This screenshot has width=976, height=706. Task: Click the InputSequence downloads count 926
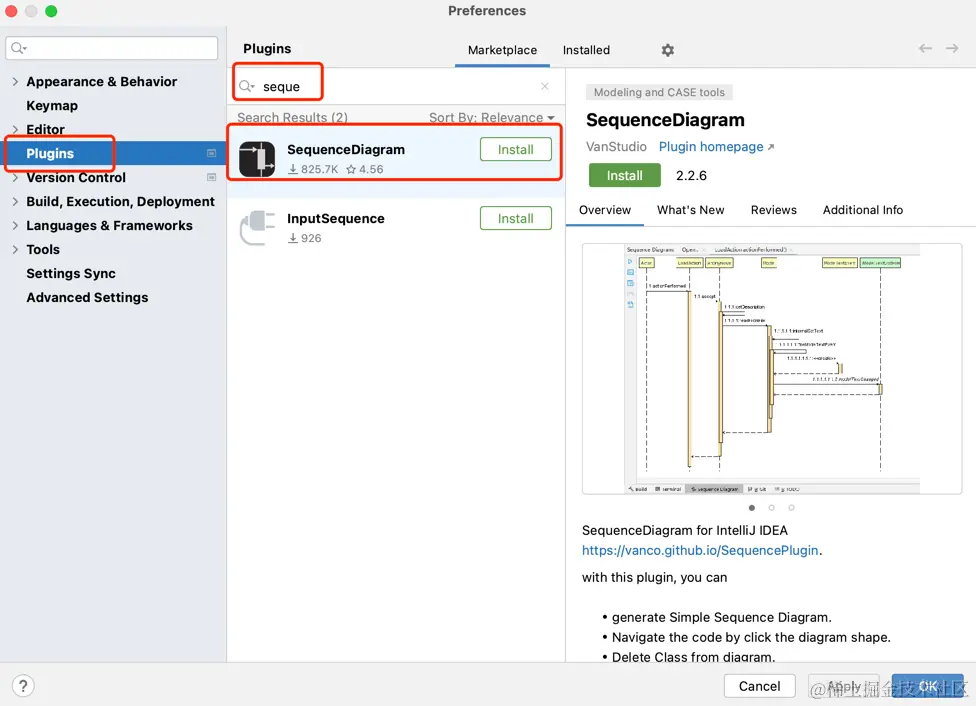(305, 238)
